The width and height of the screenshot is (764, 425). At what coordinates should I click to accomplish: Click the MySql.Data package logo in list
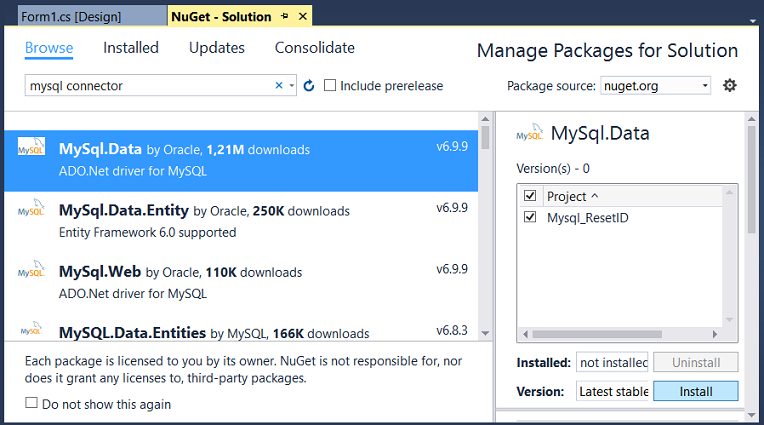tap(31, 147)
